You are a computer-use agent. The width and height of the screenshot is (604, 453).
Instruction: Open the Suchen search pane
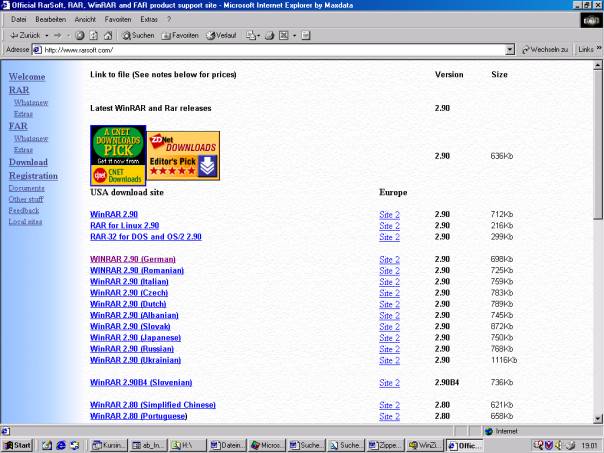138,35
